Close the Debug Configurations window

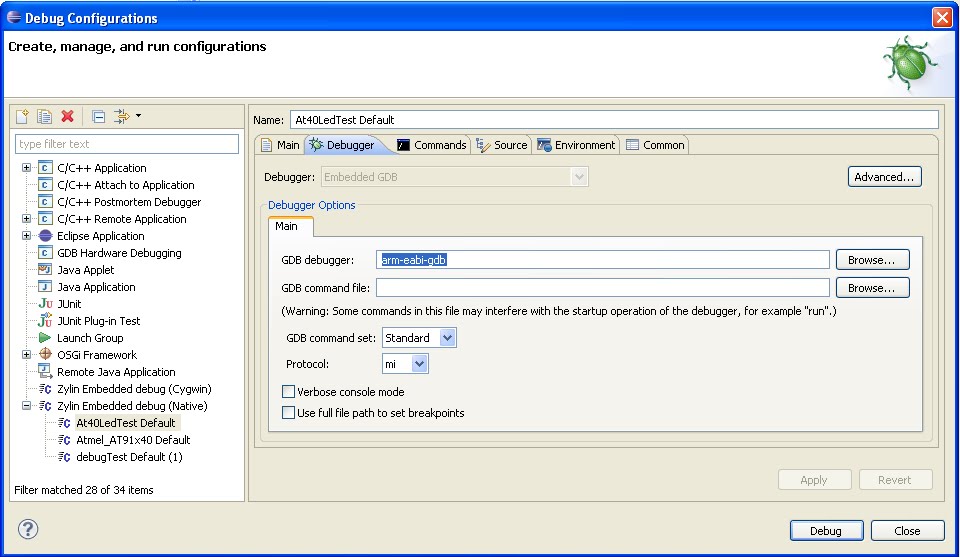pos(942,17)
